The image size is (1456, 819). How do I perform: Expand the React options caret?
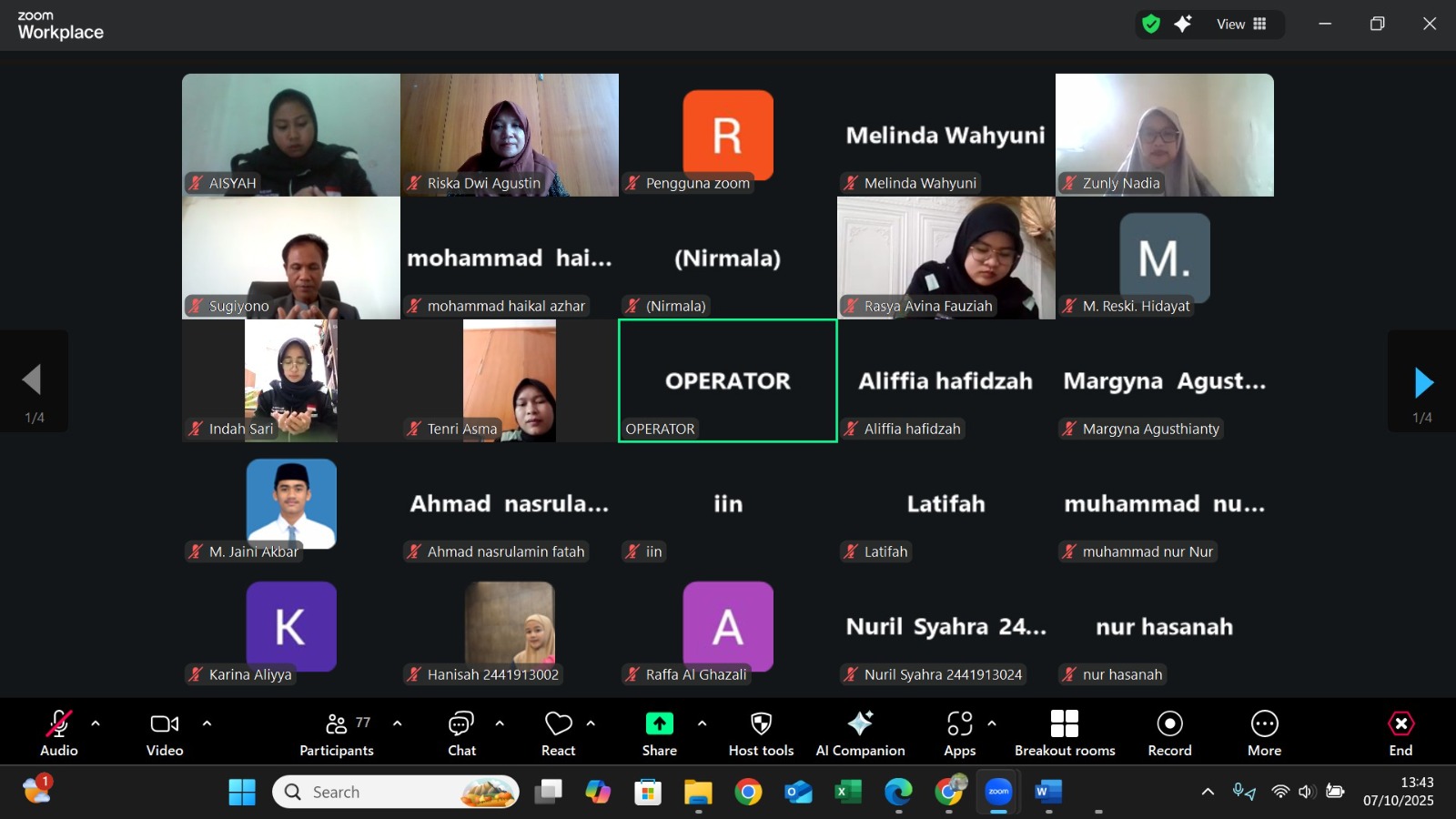point(591,724)
